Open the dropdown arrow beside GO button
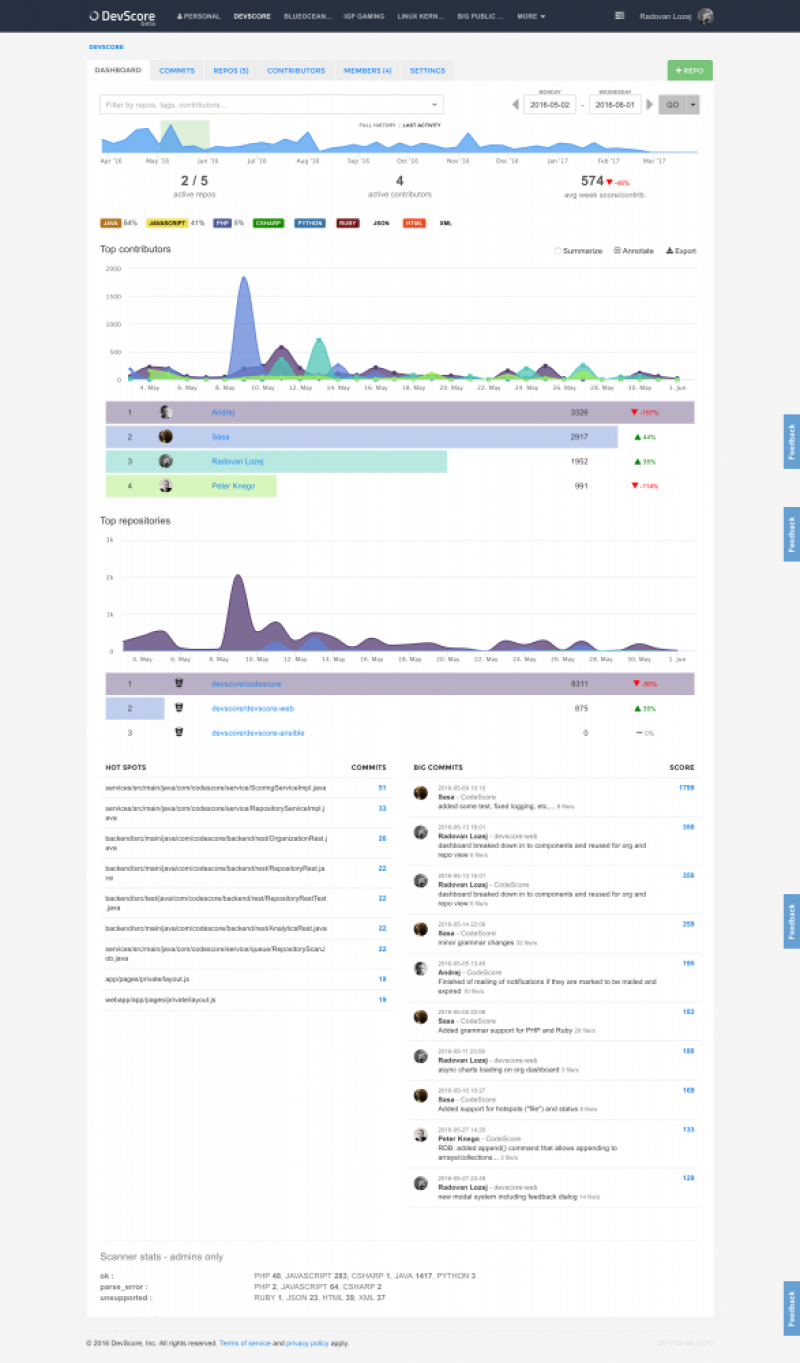This screenshot has height=1363, width=800. [x=693, y=105]
